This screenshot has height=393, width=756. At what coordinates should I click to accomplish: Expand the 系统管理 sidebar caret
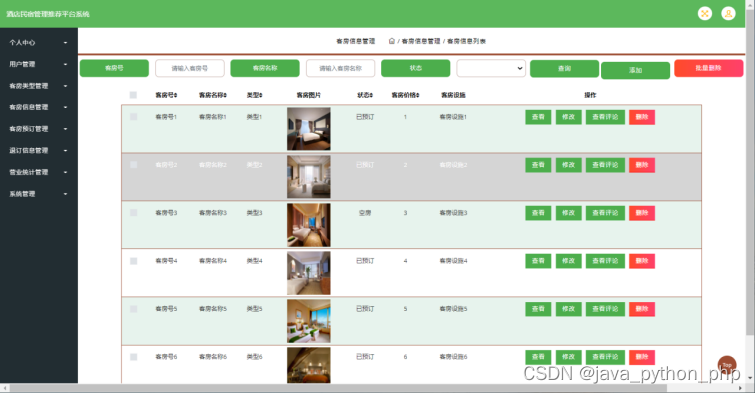66,194
